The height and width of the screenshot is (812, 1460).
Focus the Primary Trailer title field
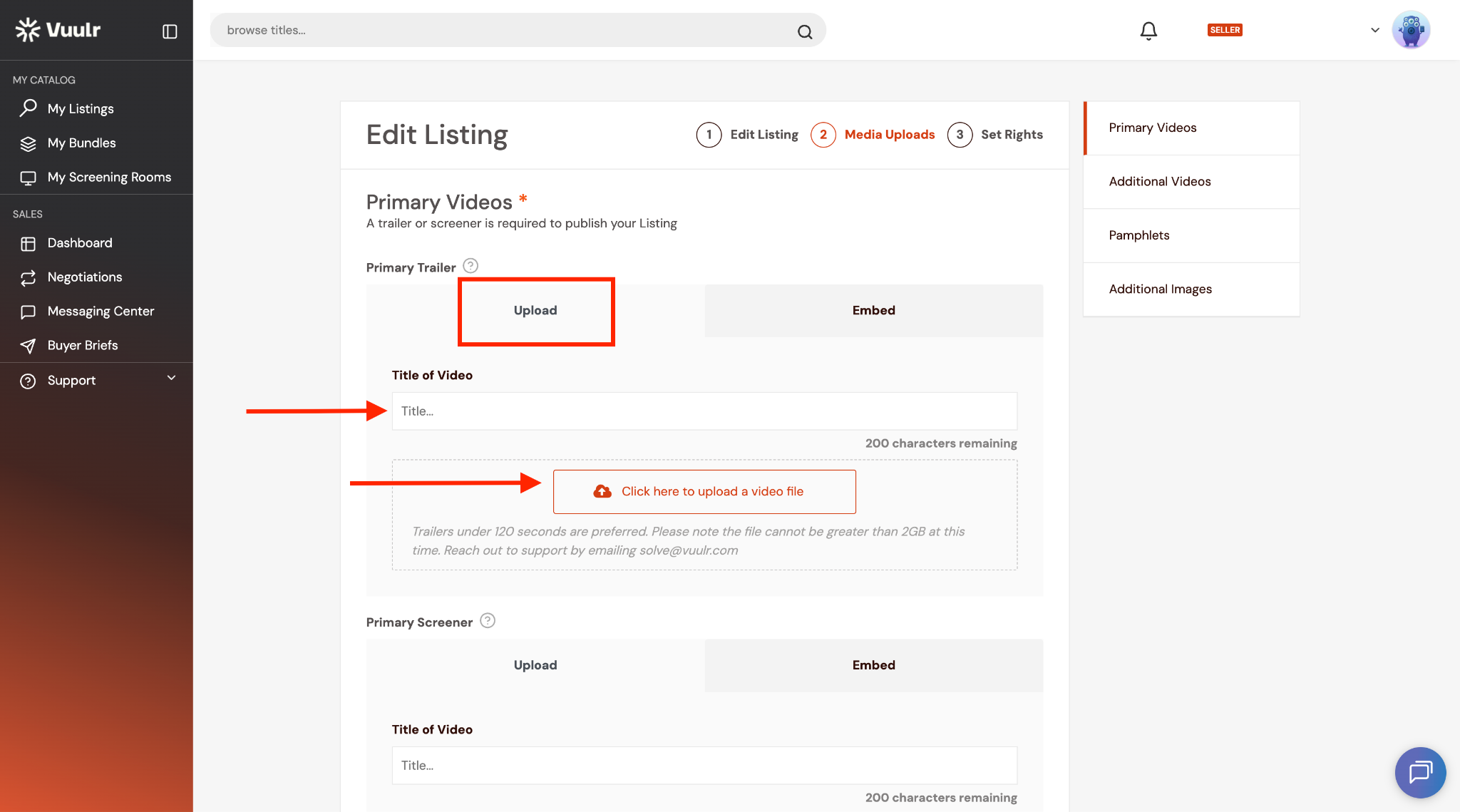[704, 411]
